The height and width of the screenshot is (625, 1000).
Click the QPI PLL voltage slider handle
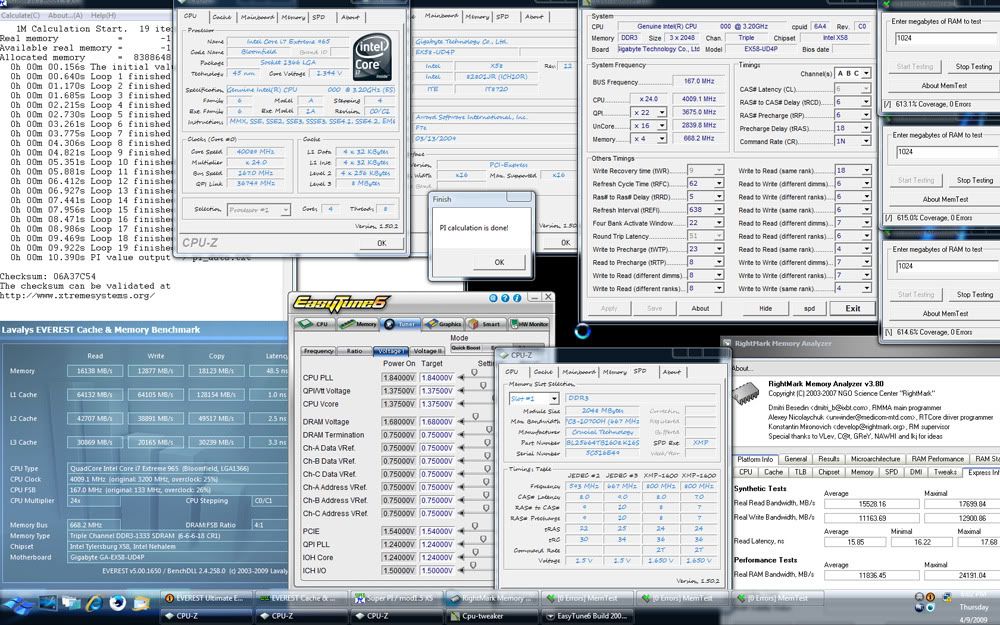[483, 540]
